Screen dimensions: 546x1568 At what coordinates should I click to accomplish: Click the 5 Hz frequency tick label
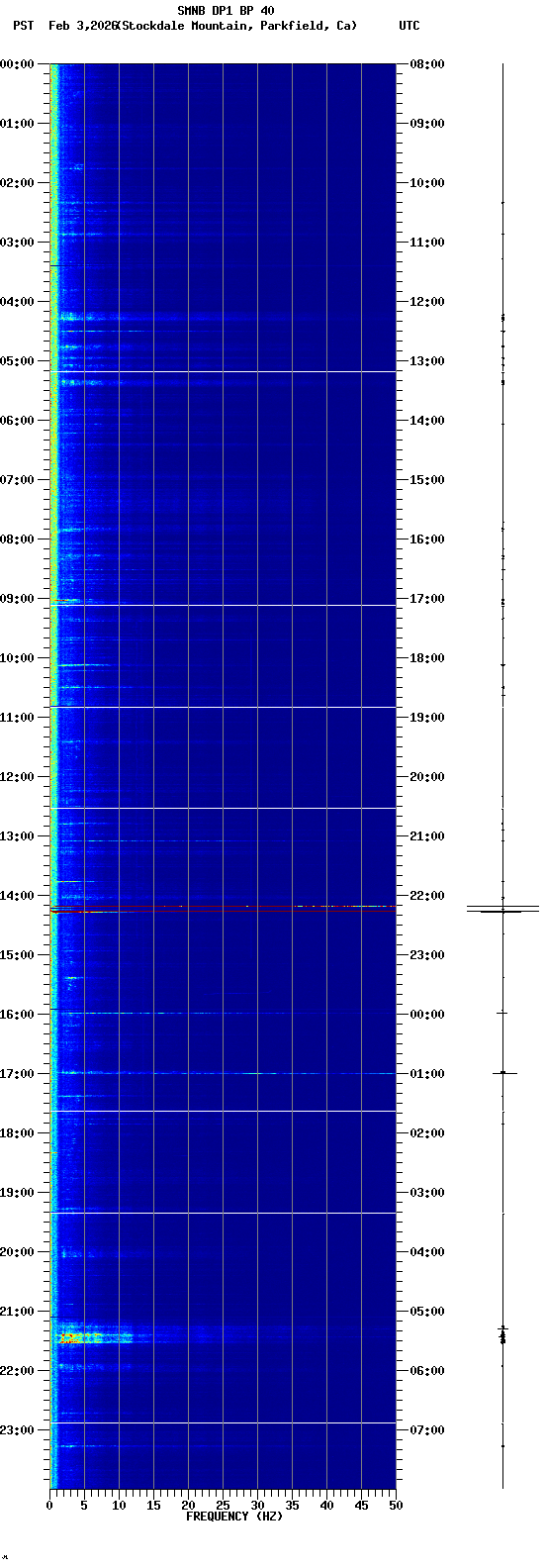click(84, 1506)
